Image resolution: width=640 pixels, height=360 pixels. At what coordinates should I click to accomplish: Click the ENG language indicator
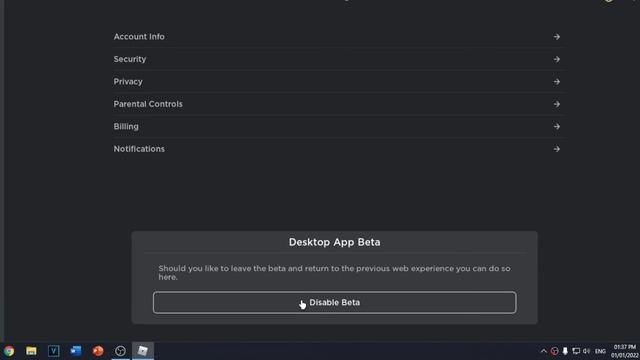[x=600, y=351]
